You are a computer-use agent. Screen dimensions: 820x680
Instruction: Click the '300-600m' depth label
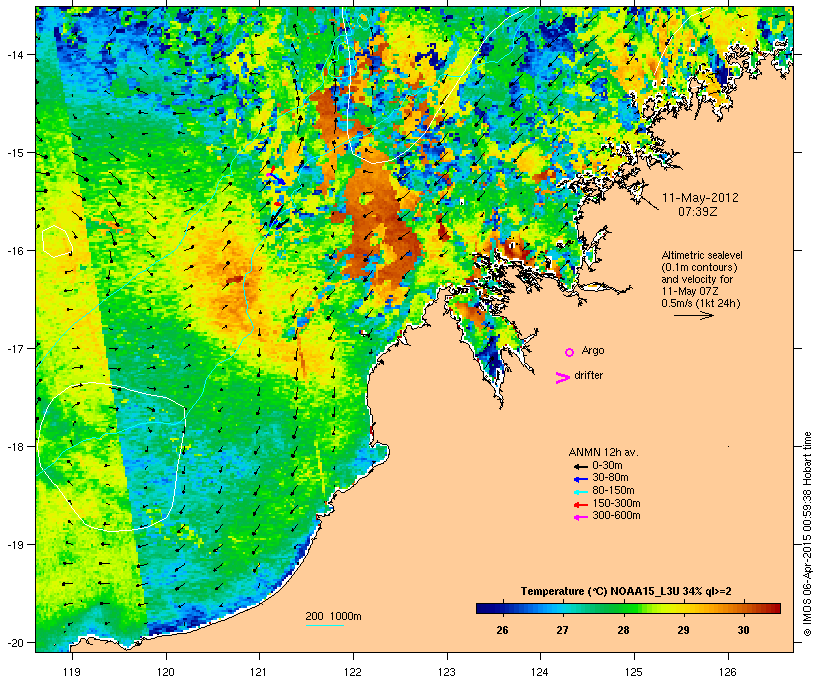[616, 516]
